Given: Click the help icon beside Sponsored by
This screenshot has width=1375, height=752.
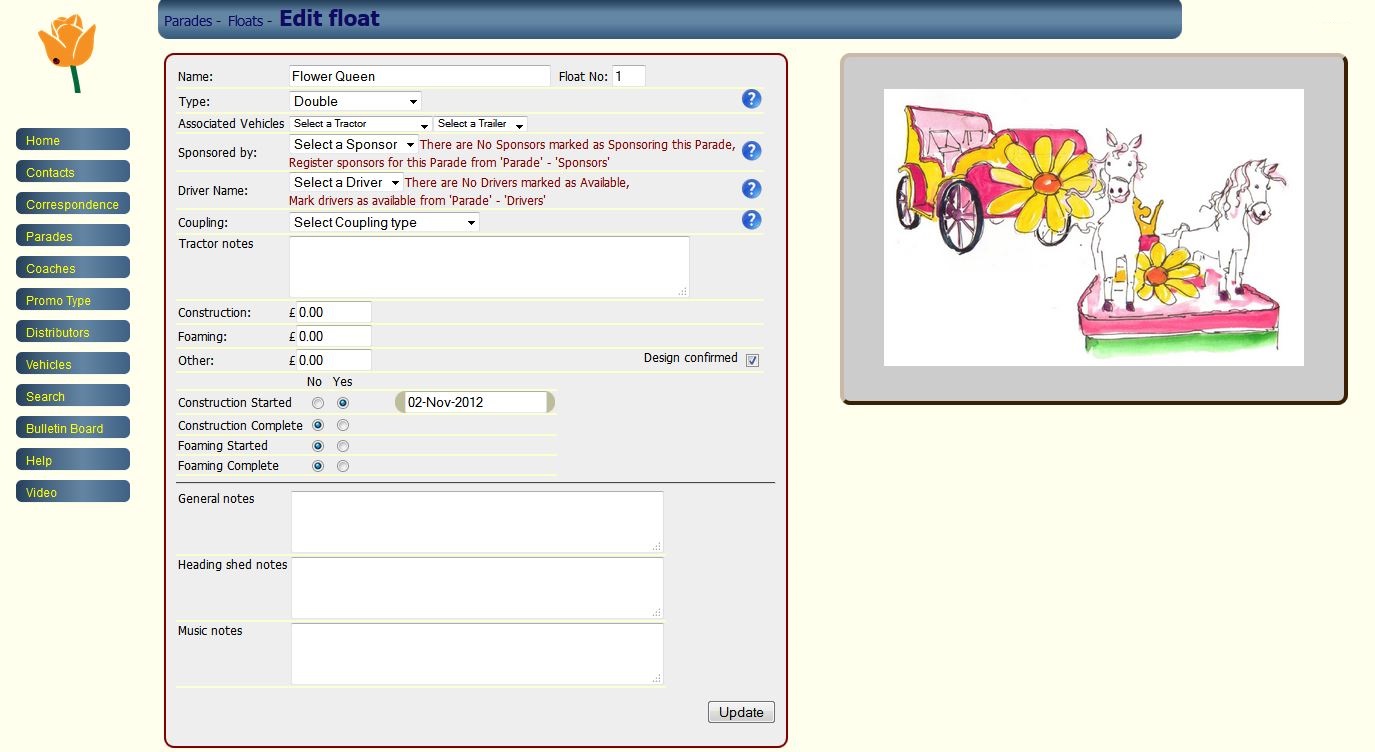Looking at the screenshot, I should (752, 151).
